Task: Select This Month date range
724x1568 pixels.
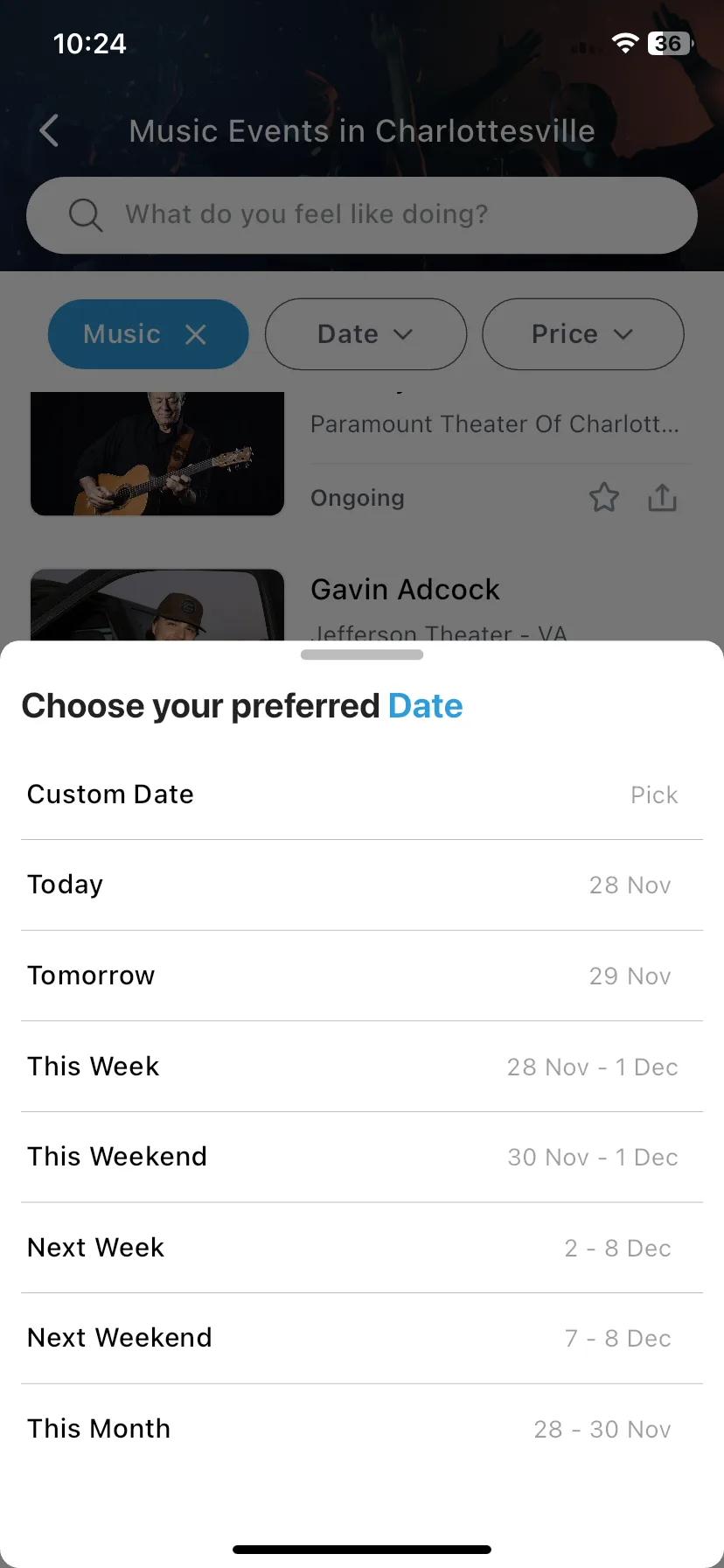Action: click(362, 1429)
